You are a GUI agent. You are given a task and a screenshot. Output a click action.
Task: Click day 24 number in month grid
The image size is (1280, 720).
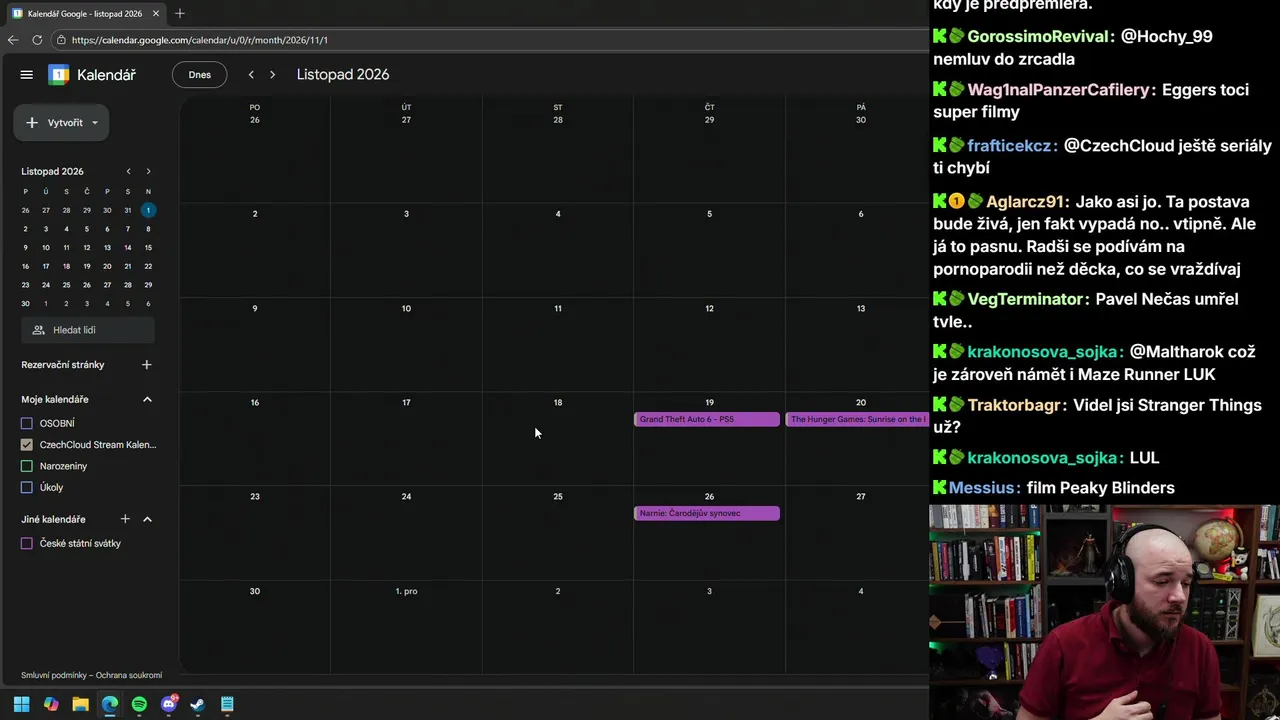click(x=406, y=496)
